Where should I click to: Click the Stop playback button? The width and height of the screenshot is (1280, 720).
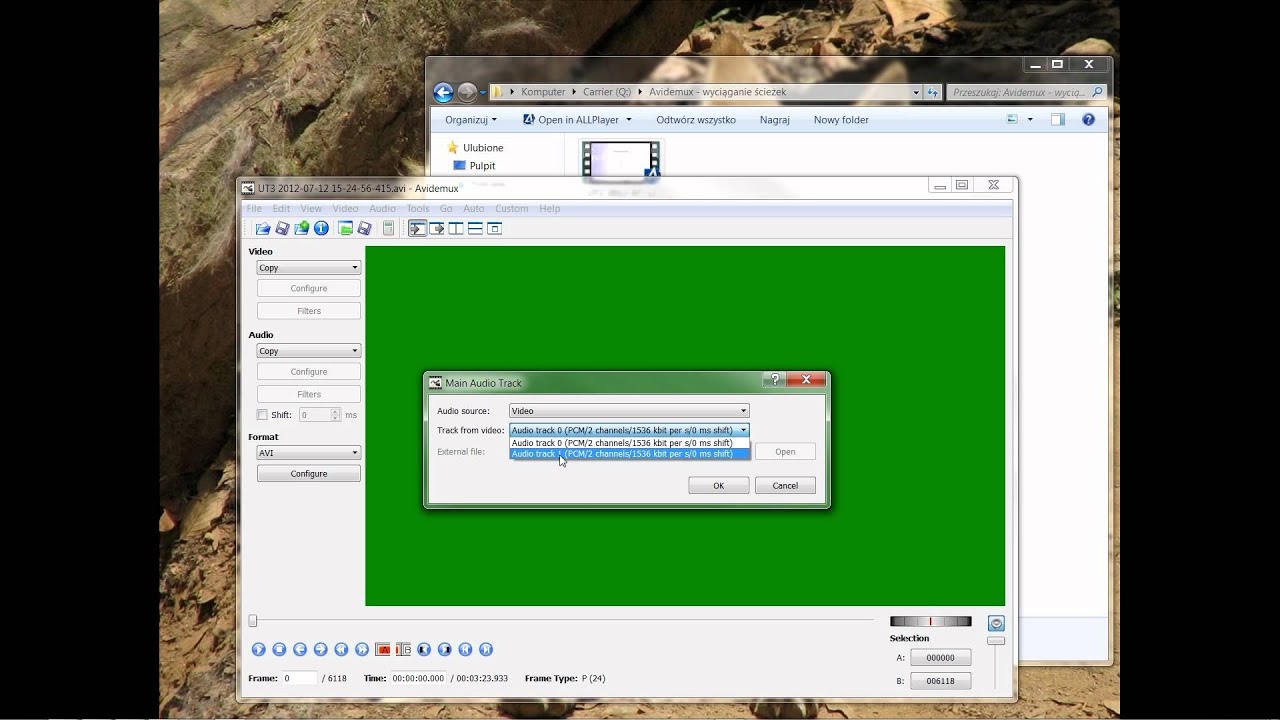[x=279, y=650]
